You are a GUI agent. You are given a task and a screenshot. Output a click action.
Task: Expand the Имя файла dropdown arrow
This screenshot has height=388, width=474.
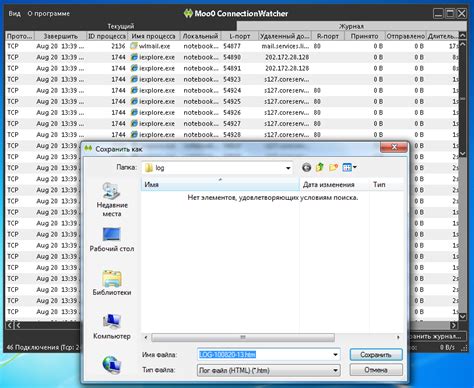coord(335,354)
